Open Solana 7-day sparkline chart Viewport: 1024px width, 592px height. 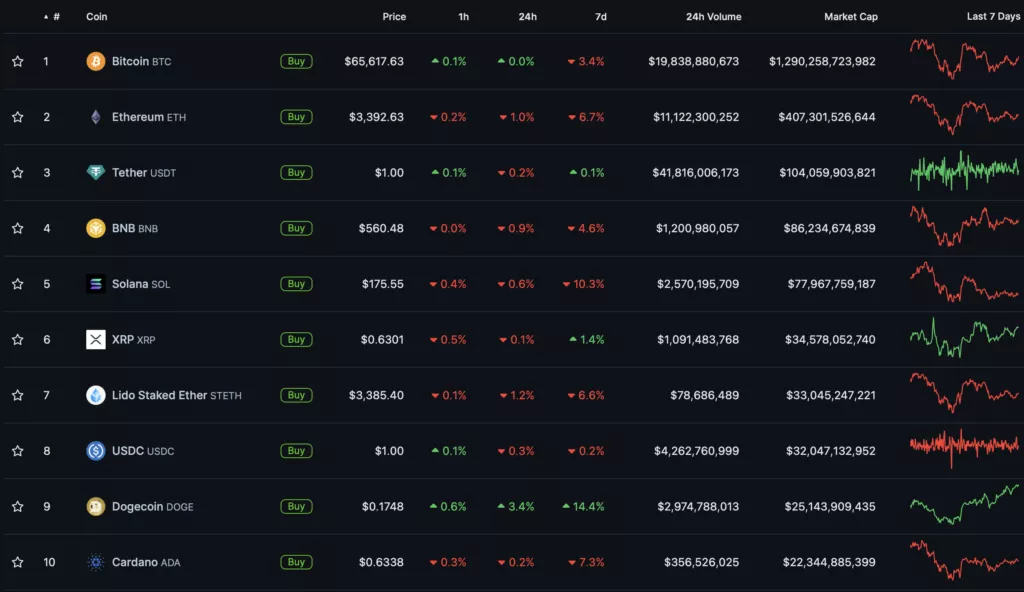(x=965, y=282)
